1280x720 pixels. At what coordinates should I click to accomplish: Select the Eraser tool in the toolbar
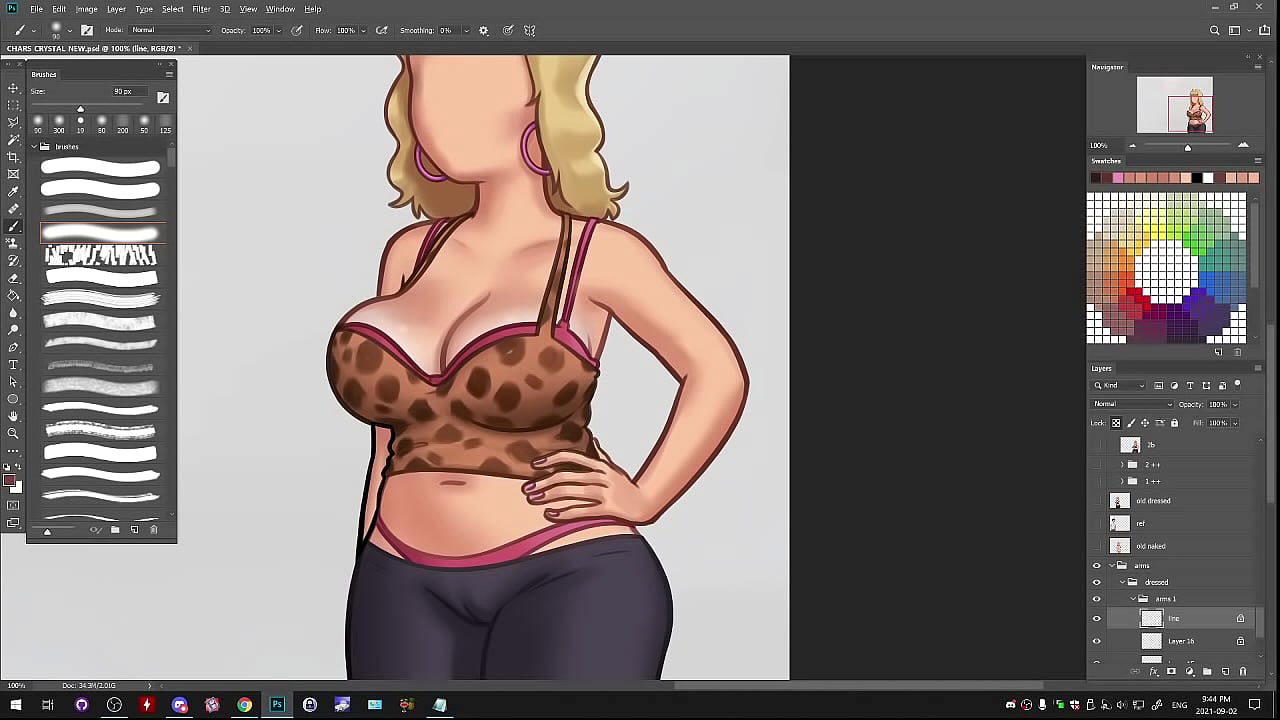(13, 278)
